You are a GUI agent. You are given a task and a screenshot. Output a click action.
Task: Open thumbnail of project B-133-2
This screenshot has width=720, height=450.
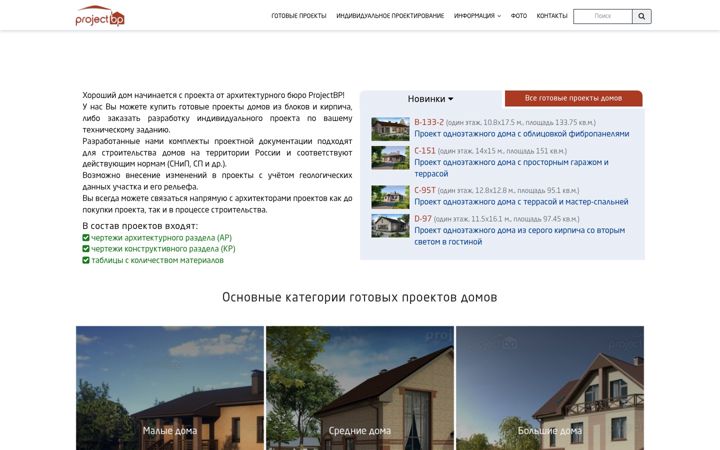(390, 129)
